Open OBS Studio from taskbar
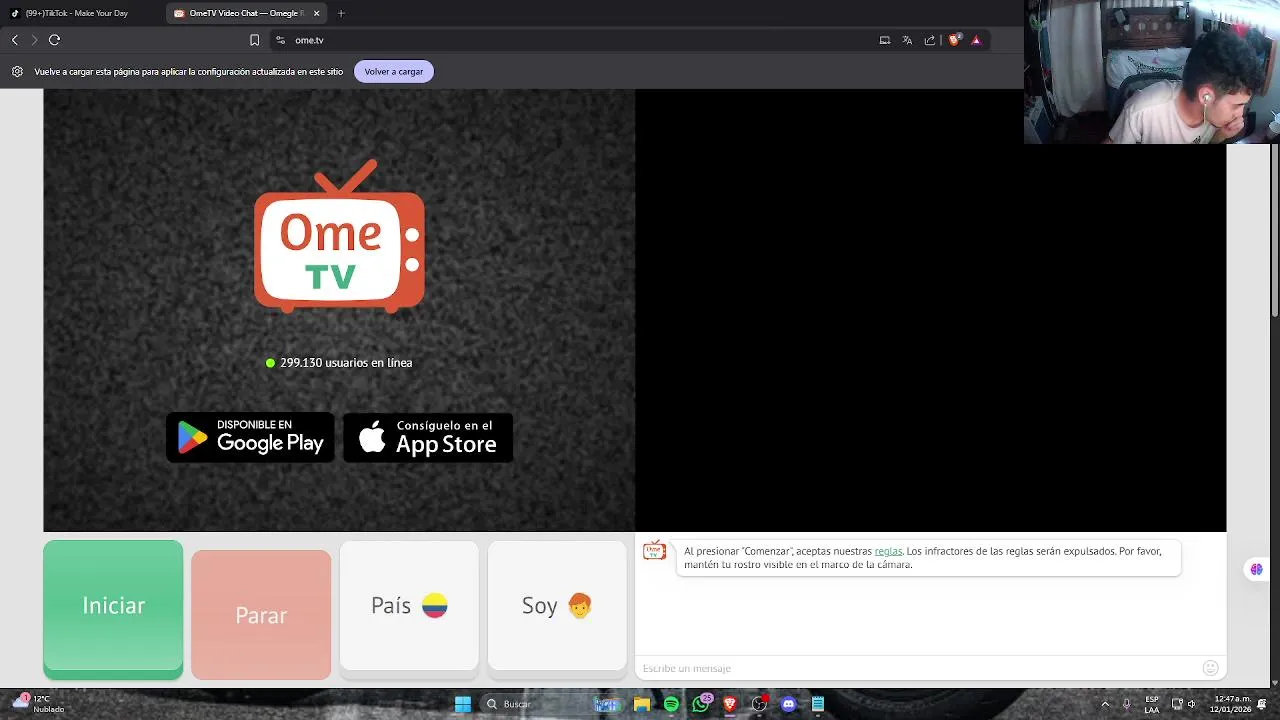 759,704
